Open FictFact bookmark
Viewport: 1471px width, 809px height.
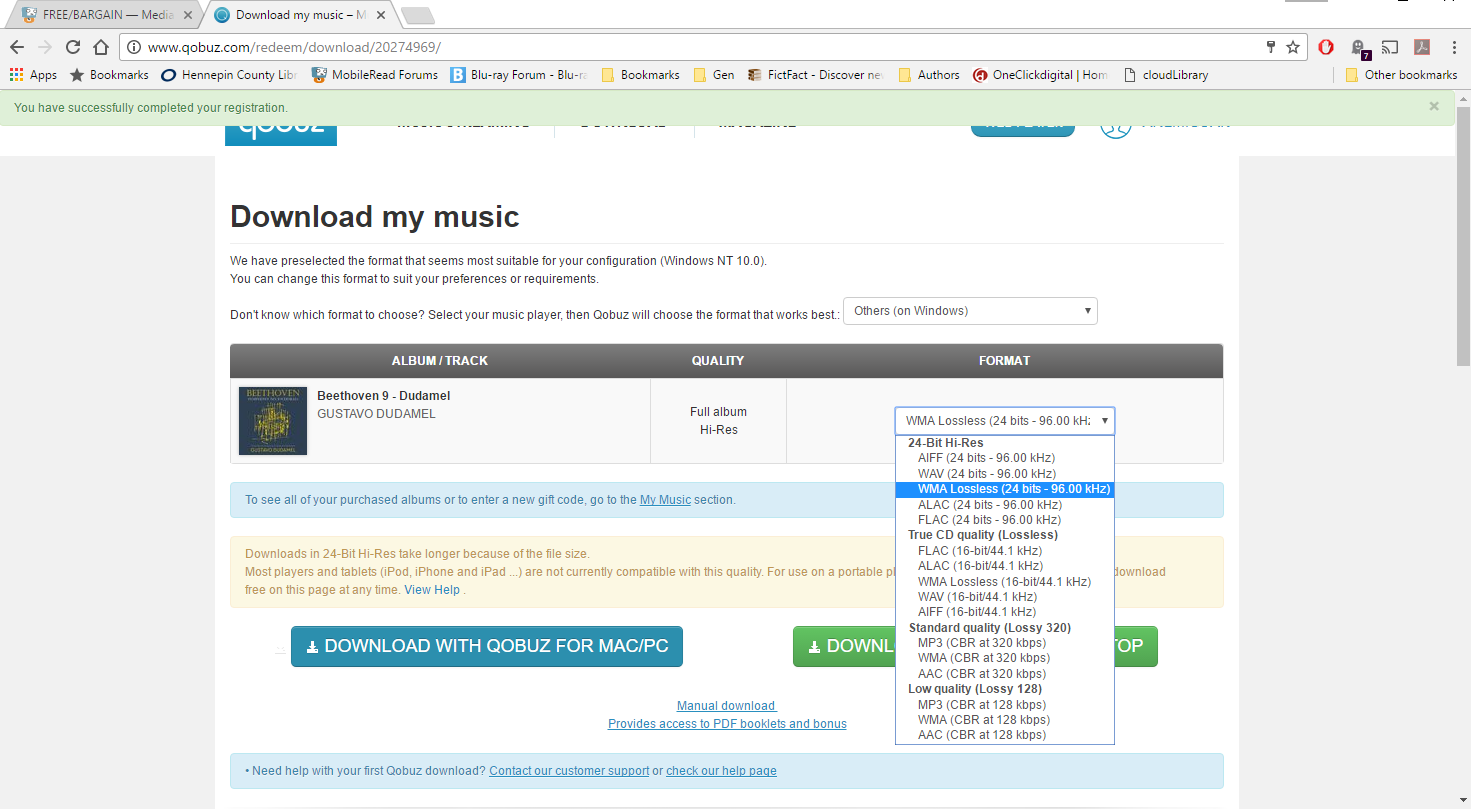815,75
